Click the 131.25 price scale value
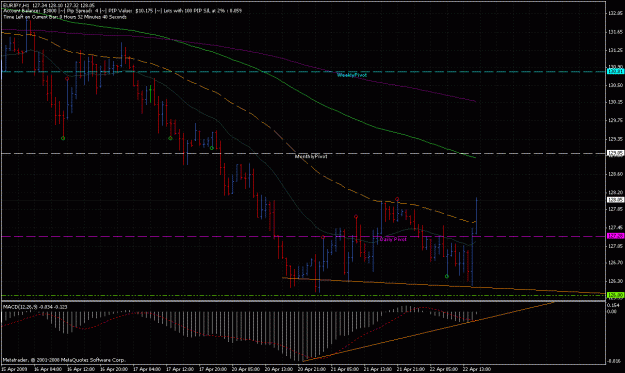 point(616,50)
